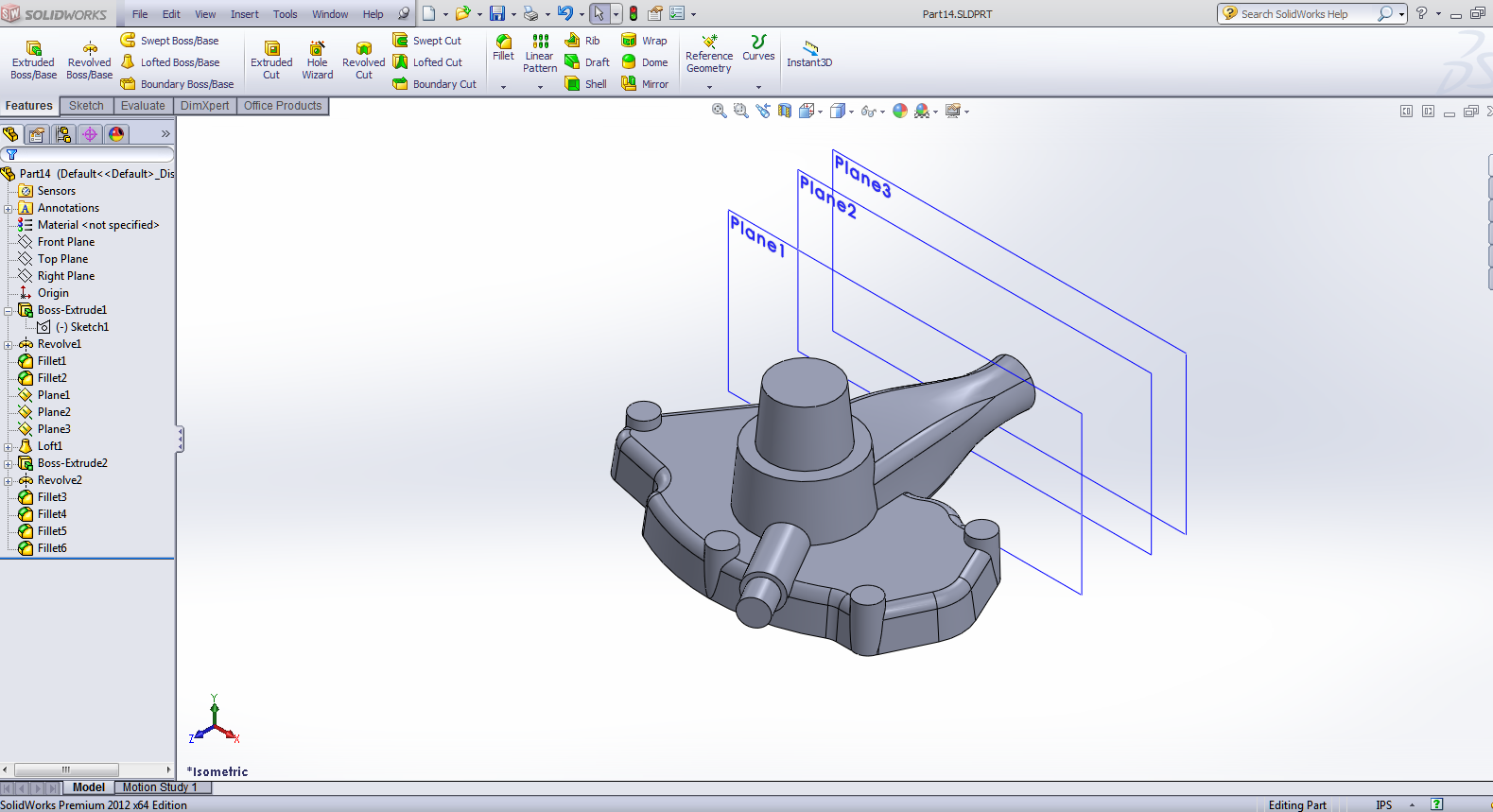Open the File menu
This screenshot has height=812, width=1493.
pyautogui.click(x=140, y=14)
